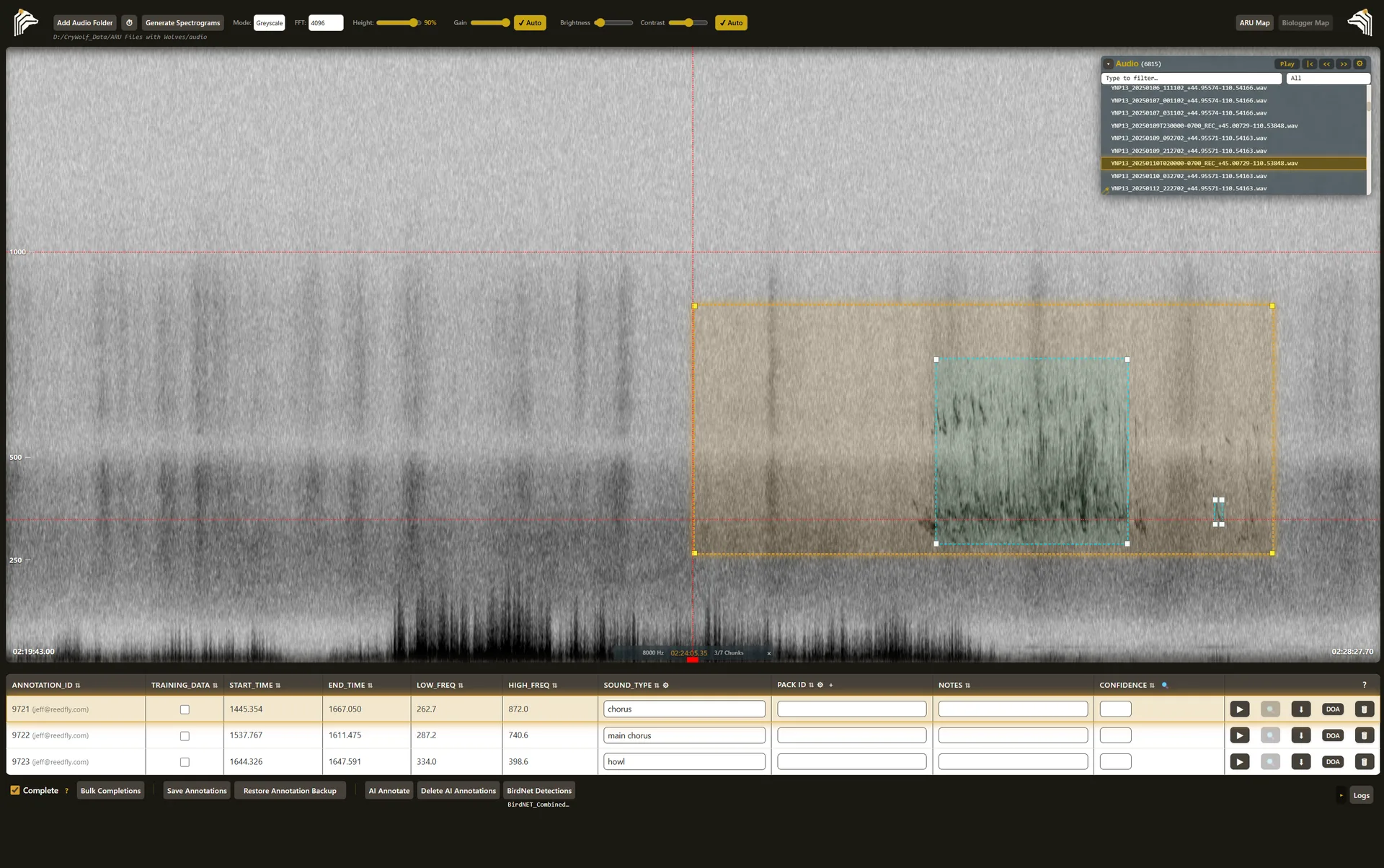Play annotation 9721
The height and width of the screenshot is (868, 1384).
pyautogui.click(x=1239, y=709)
